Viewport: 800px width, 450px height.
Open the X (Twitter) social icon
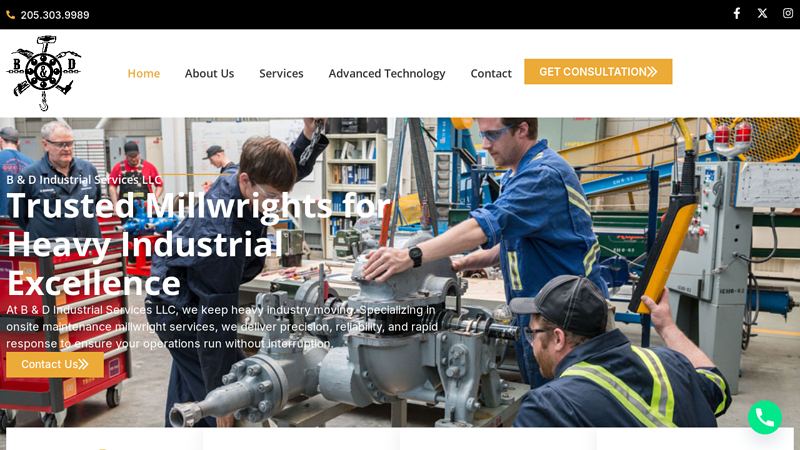762,14
